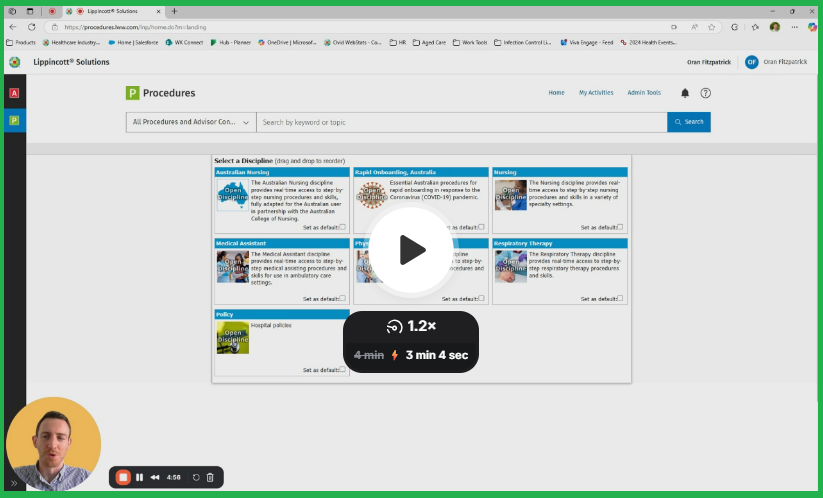Screen dimensions: 823x498
Task: Click the red Advisor icon in sidebar
Action: pyautogui.click(x=14, y=93)
